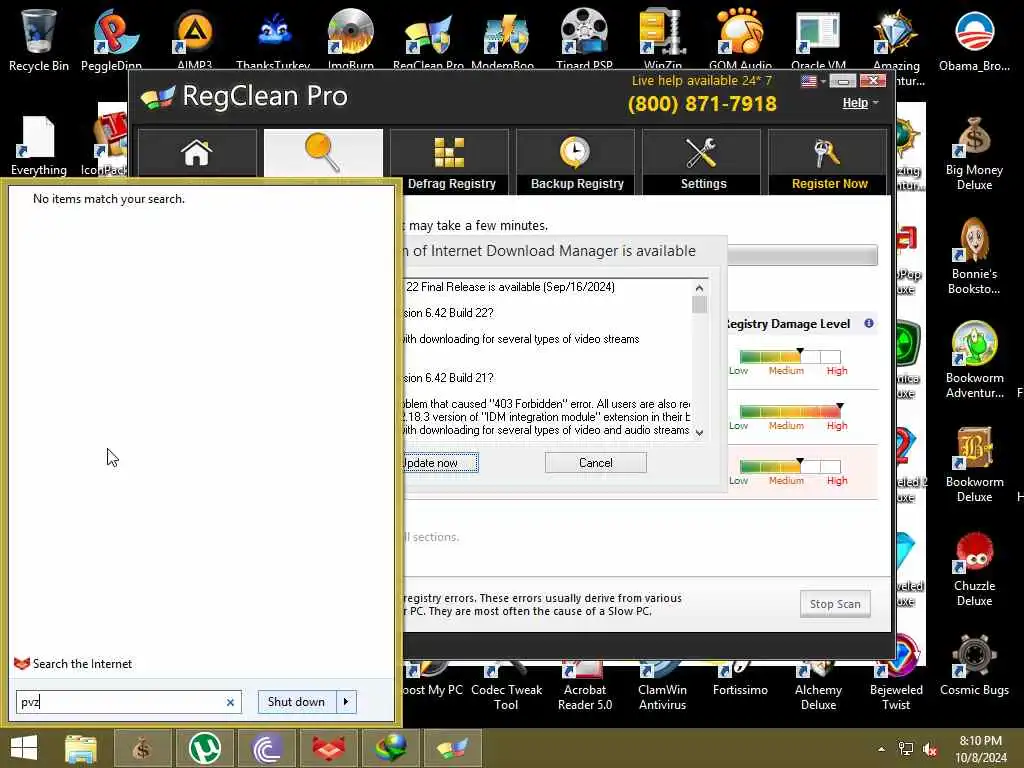Open the WinZip desktop shortcut
Viewport: 1024px width, 768px height.
coord(663,39)
